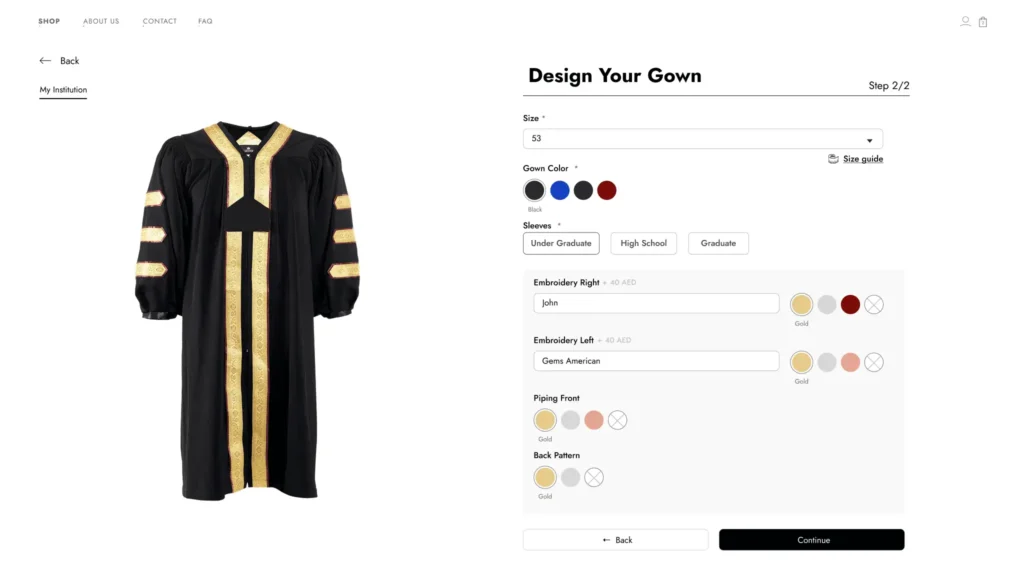
Task: Remove Embroidery Right color with crossed circle
Action: click(874, 304)
